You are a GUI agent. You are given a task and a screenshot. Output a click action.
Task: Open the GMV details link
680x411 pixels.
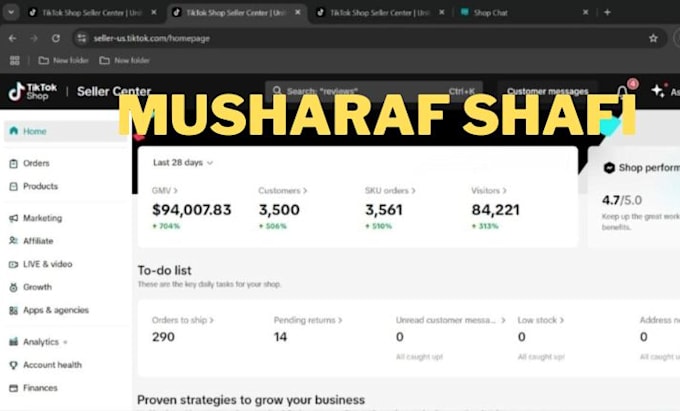click(x=164, y=190)
